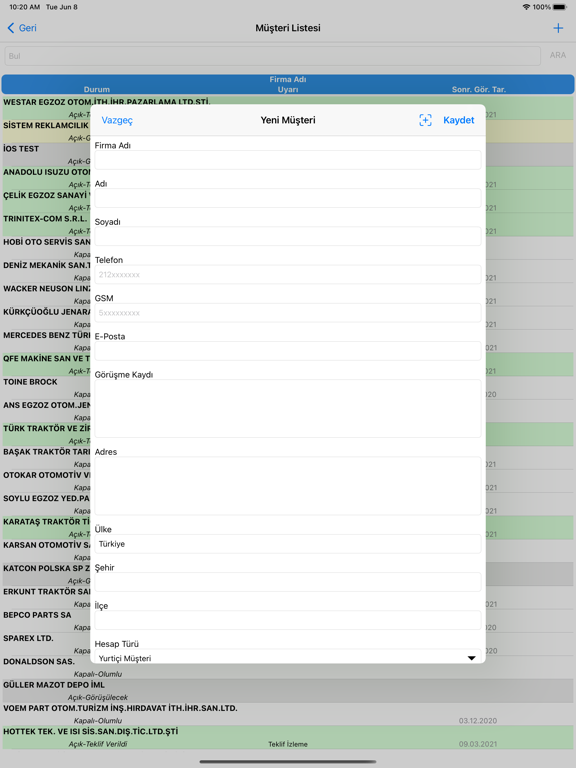Screen dimensions: 576x768
Task: Select the Şehir input field
Action: pyautogui.click(x=288, y=582)
